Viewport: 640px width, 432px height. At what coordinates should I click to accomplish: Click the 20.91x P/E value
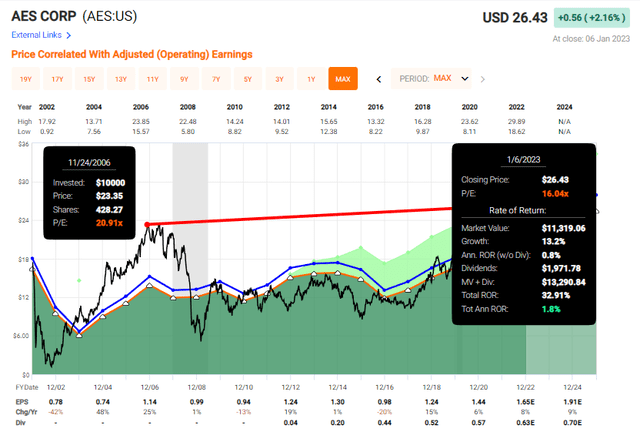(x=109, y=223)
